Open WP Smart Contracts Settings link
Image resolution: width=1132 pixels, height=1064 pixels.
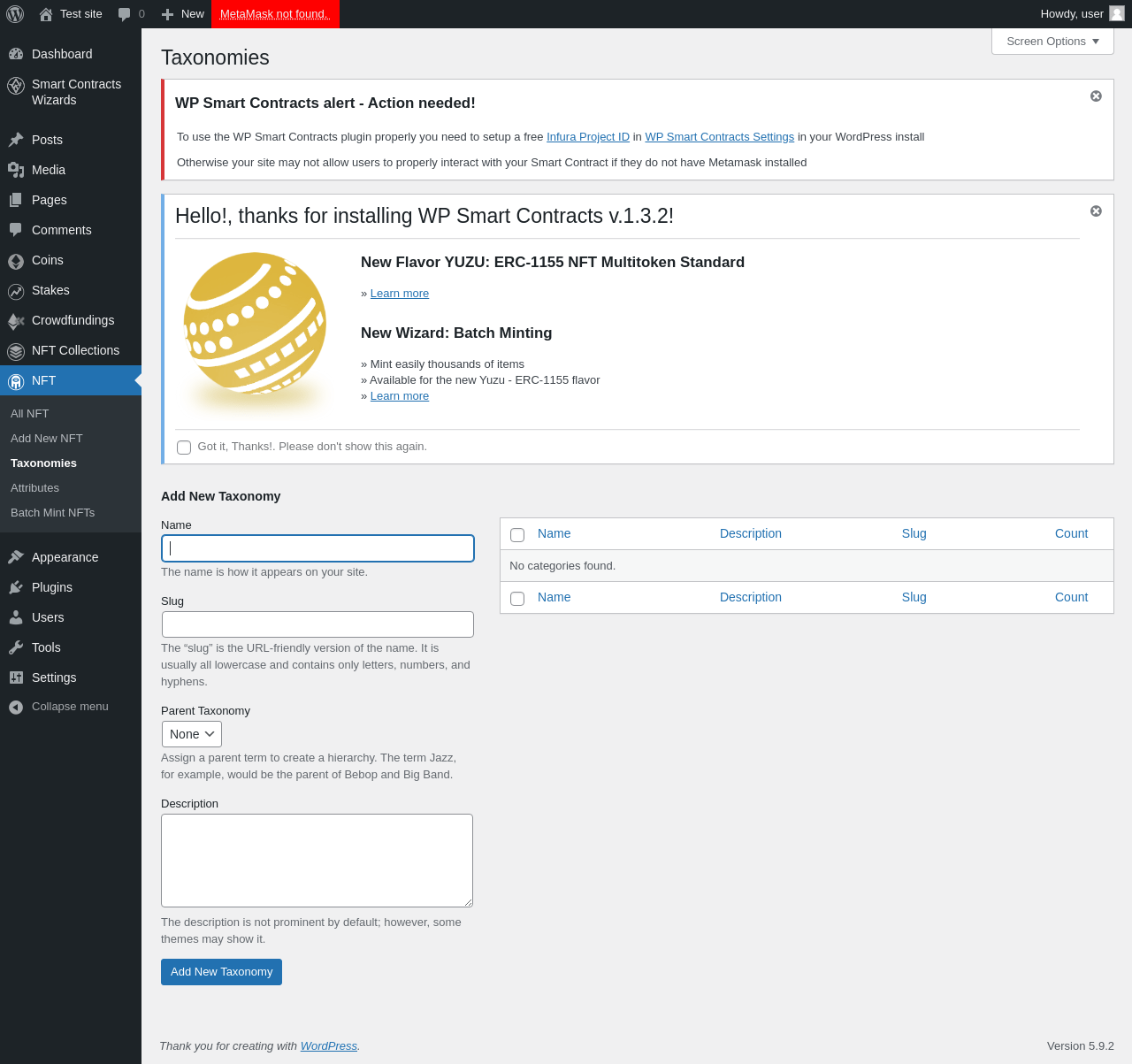[719, 137]
